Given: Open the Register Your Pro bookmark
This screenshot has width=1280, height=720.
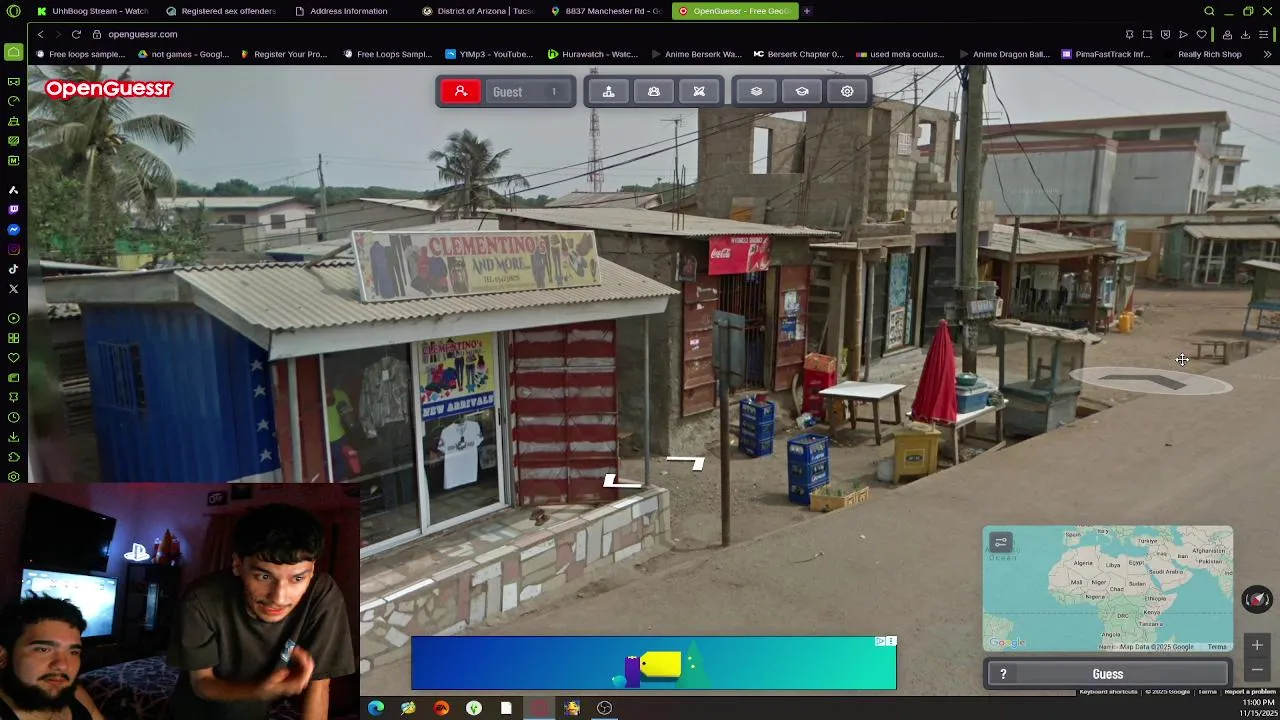Looking at the screenshot, I should pyautogui.click(x=284, y=54).
